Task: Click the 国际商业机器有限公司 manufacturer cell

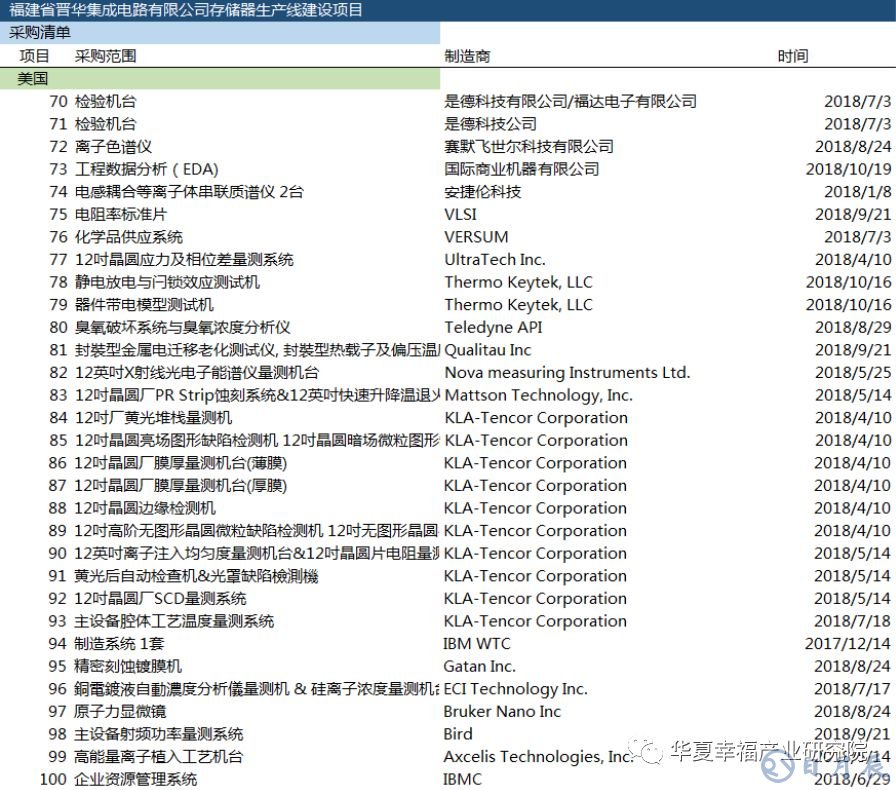Action: [x=521, y=169]
